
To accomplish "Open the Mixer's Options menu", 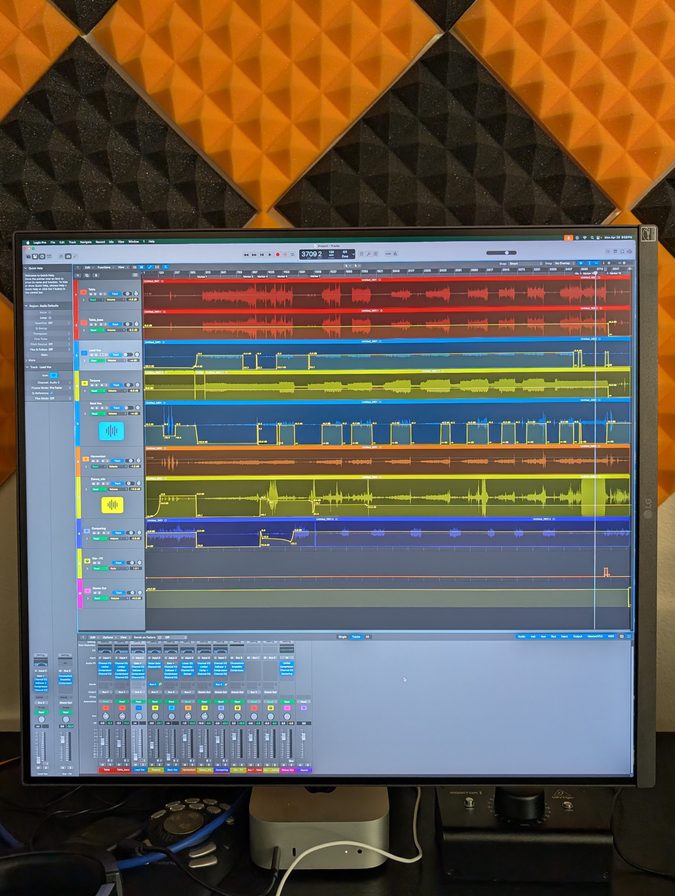I will click(107, 637).
